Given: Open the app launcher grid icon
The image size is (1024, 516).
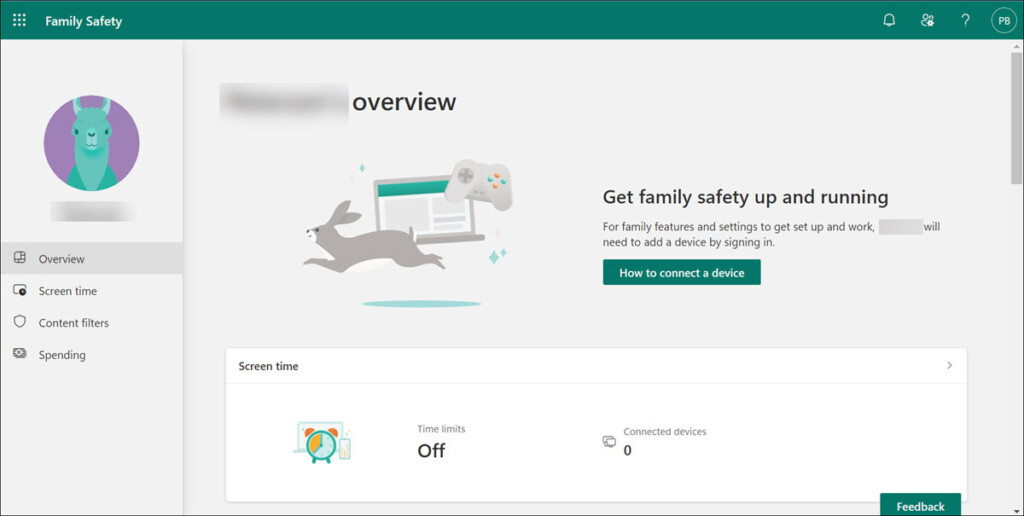Looking at the screenshot, I should (20, 20).
